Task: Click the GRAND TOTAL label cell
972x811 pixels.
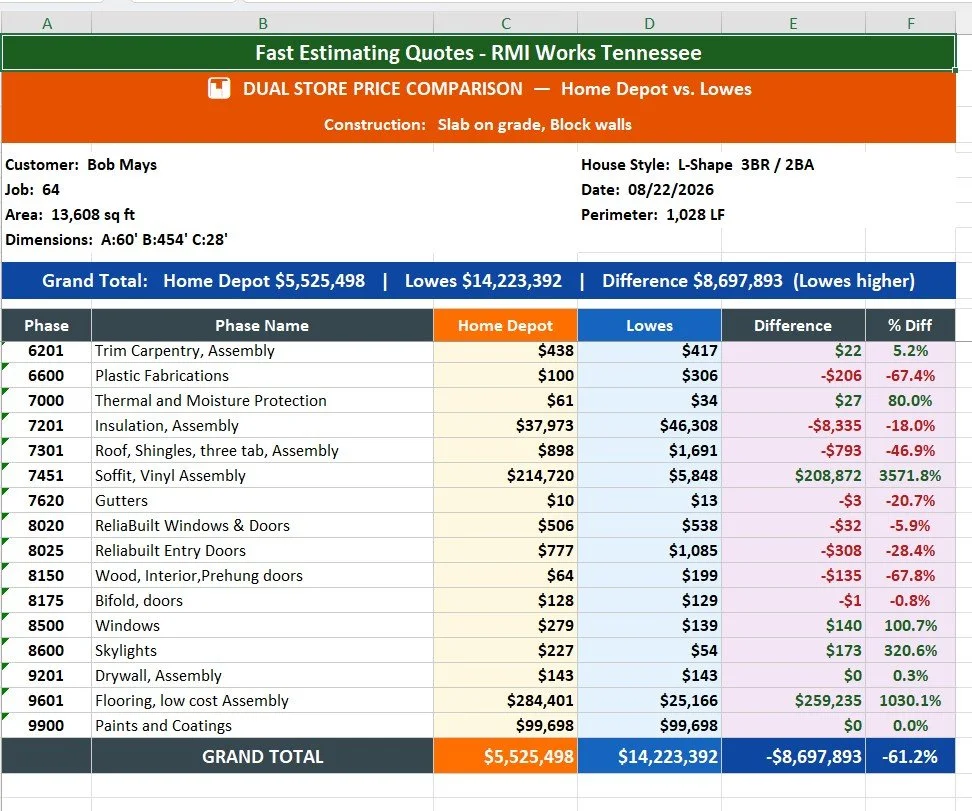Action: [262, 756]
